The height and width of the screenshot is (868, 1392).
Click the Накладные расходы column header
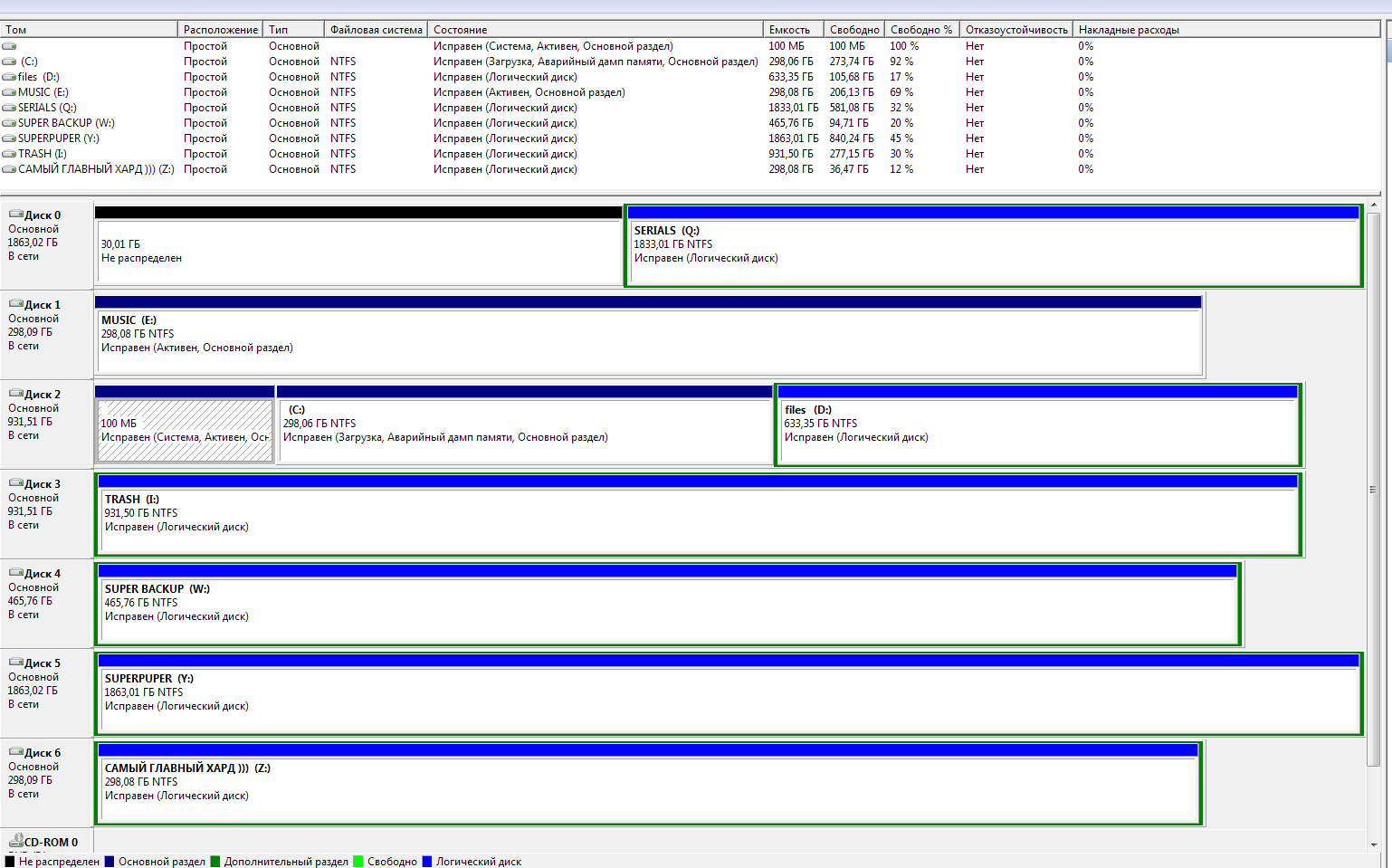coord(1226,30)
